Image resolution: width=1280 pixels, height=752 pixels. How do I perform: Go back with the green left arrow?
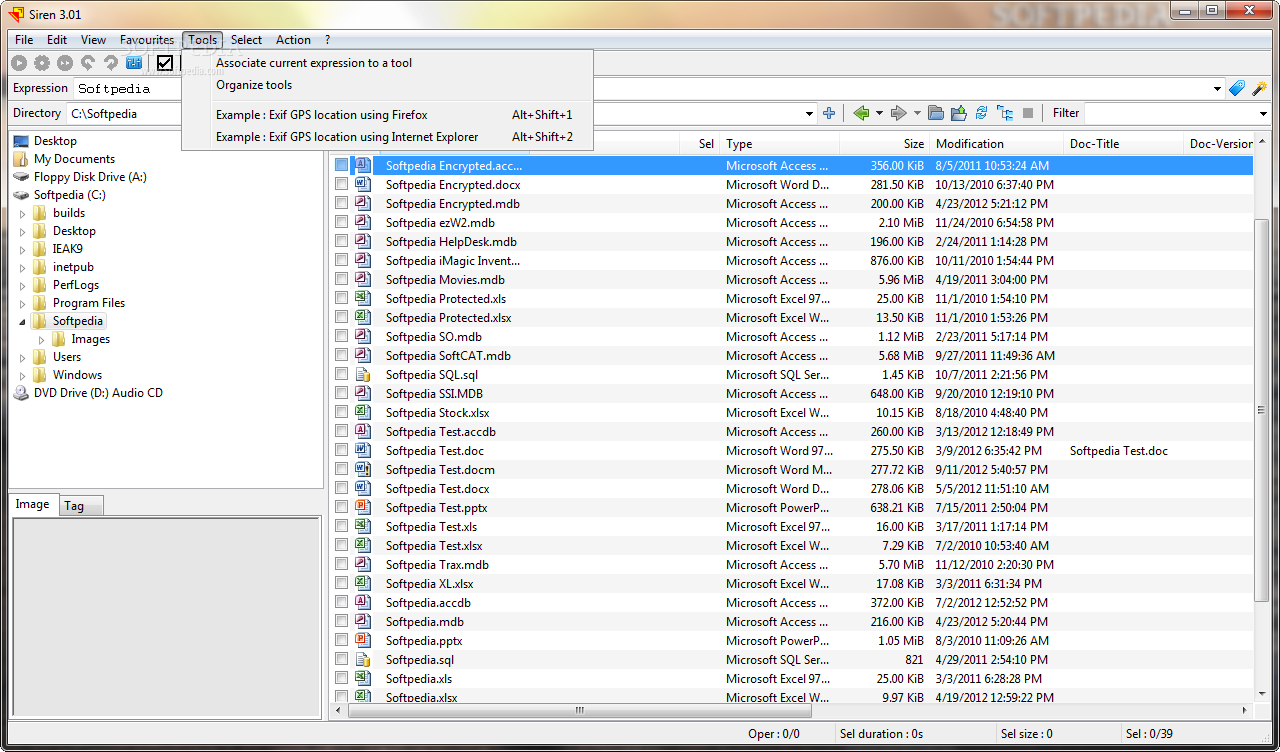[861, 113]
